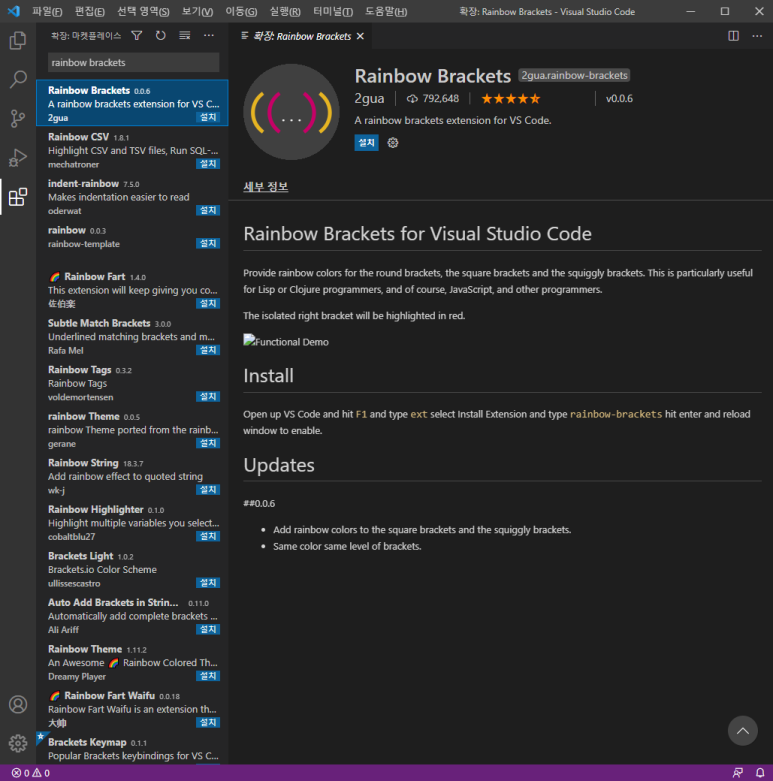Open errors and warnings status indicator
Image resolution: width=773 pixels, height=781 pixels.
pyautogui.click(x=30, y=773)
